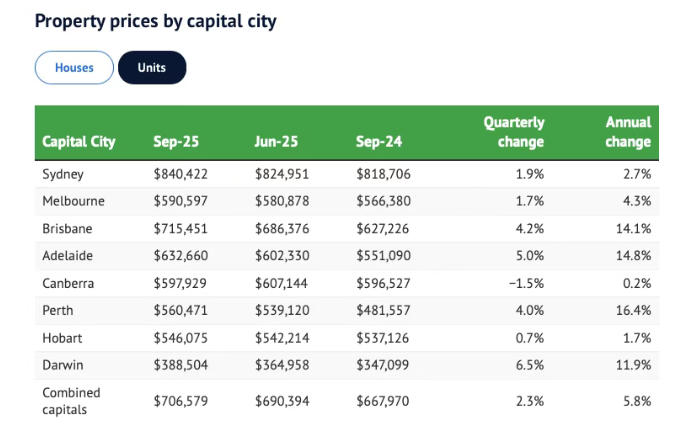Switch to the Houses tab
This screenshot has height=448, width=688.
(74, 68)
